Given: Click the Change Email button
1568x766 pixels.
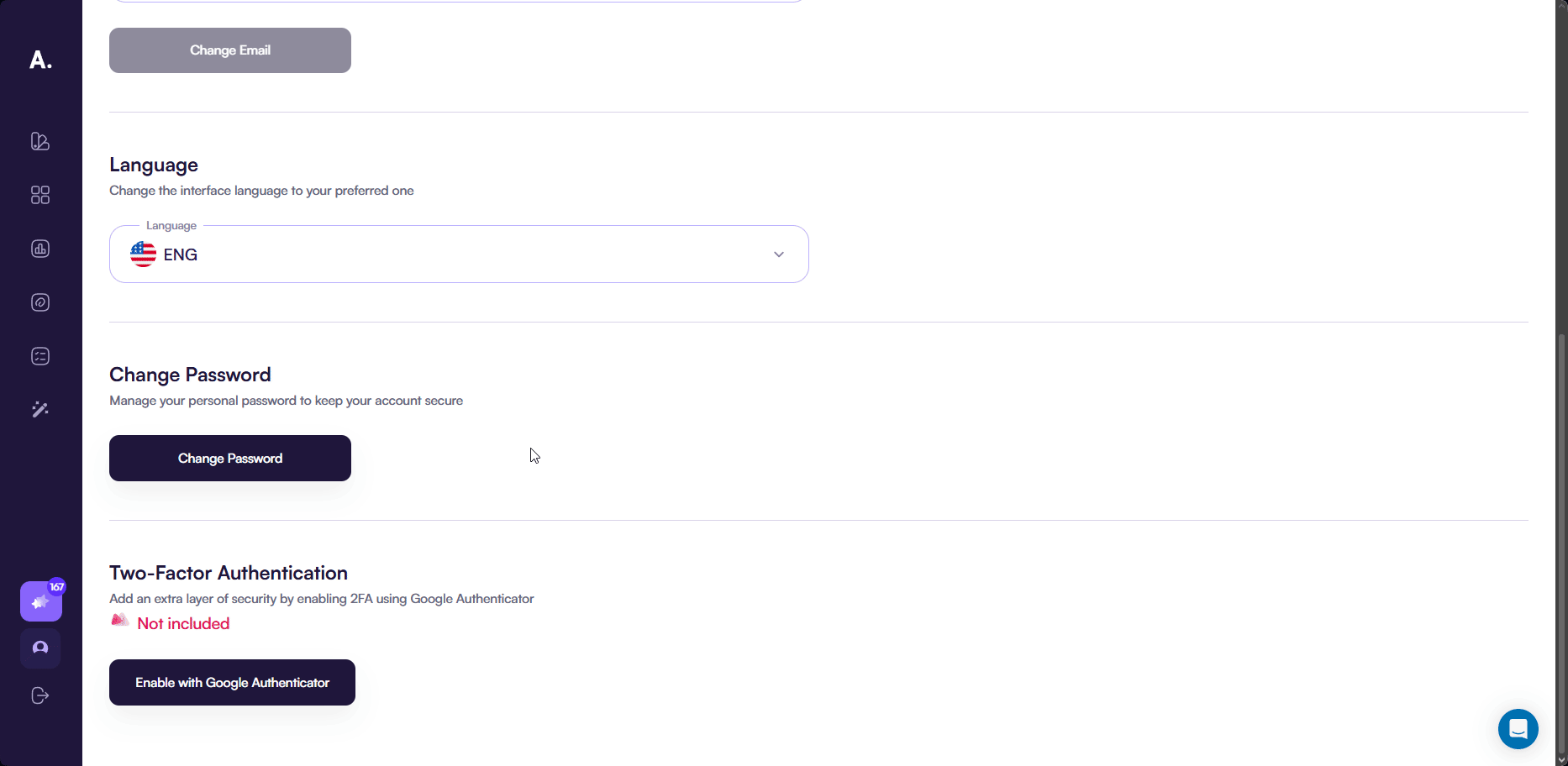Looking at the screenshot, I should pyautogui.click(x=230, y=50).
